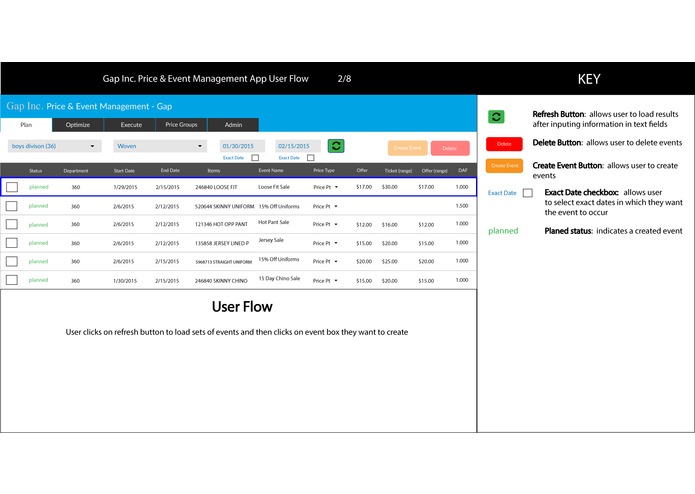The width and height of the screenshot is (695, 494).
Task: Open Price Pt dropdown for Jersey Sale
Action: [x=325, y=243]
